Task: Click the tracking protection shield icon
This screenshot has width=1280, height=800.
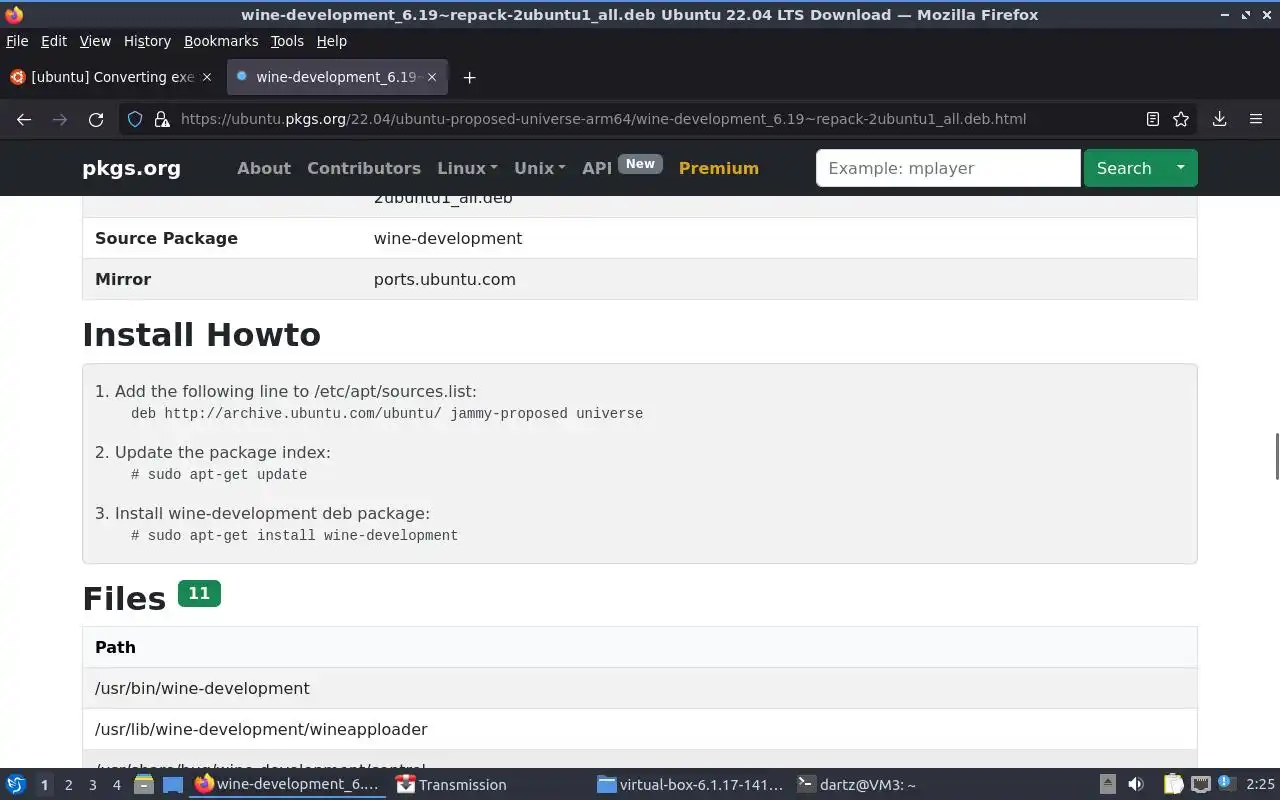Action: pos(135,119)
